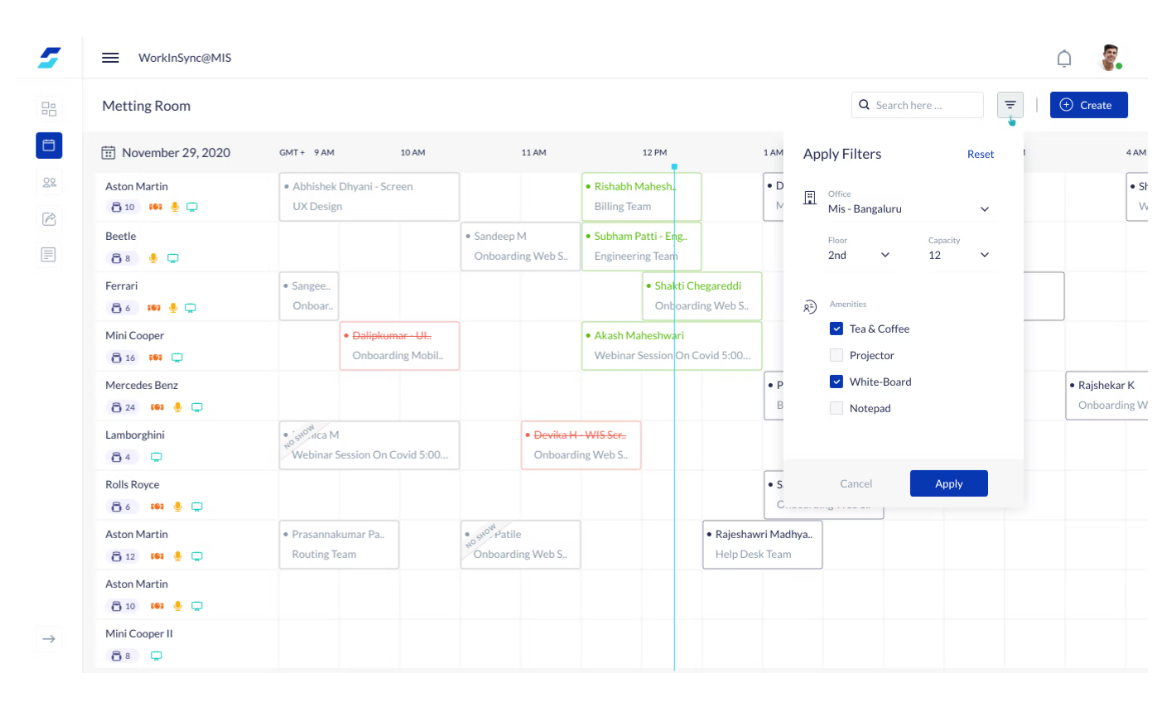Image resolution: width=1163 pixels, height=701 pixels.
Task: Open the notes/list icon in sidebar
Action: tap(48, 254)
